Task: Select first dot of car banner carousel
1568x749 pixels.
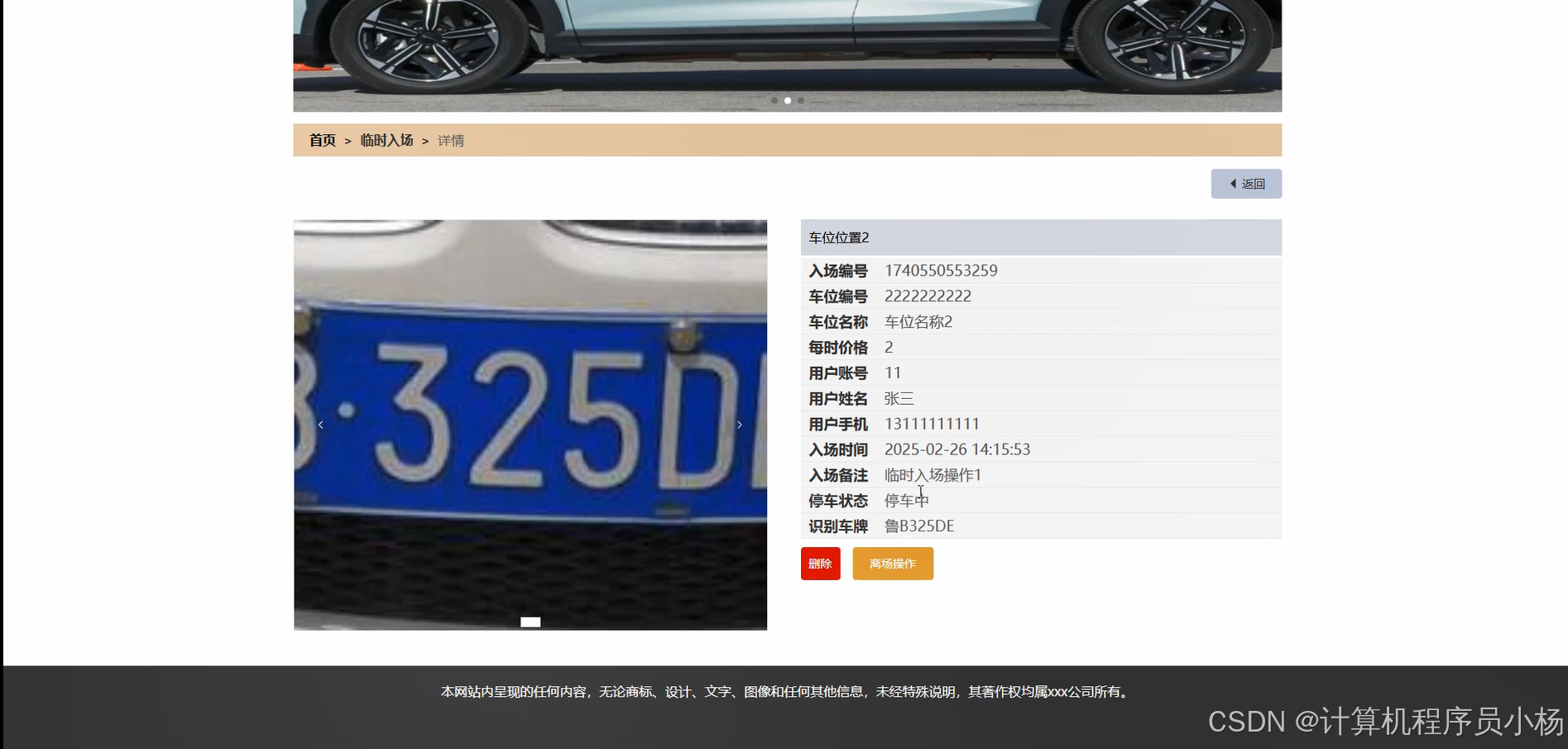Action: 774,100
